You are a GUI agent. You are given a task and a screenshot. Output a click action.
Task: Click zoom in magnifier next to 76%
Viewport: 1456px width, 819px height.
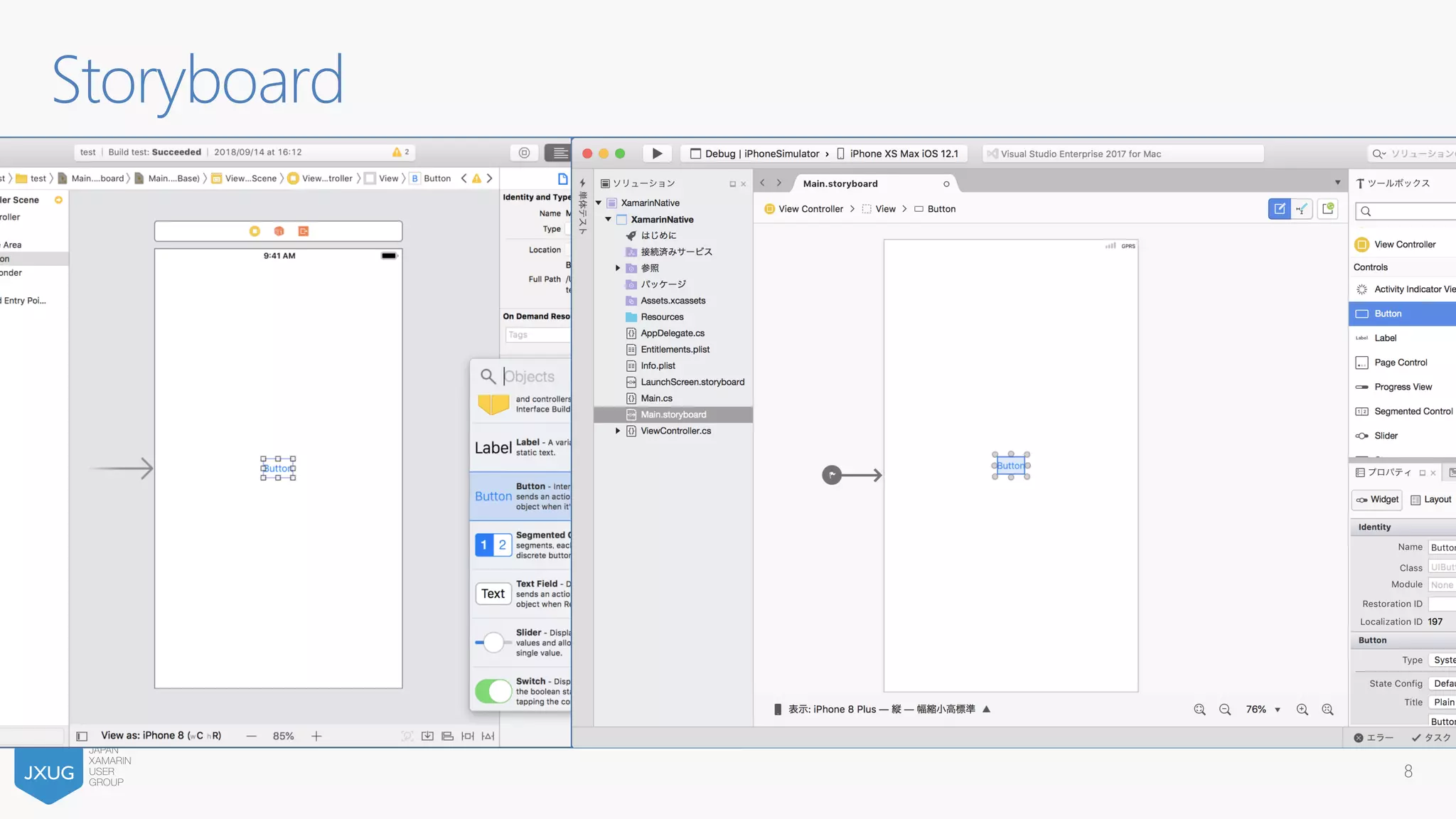click(1302, 710)
